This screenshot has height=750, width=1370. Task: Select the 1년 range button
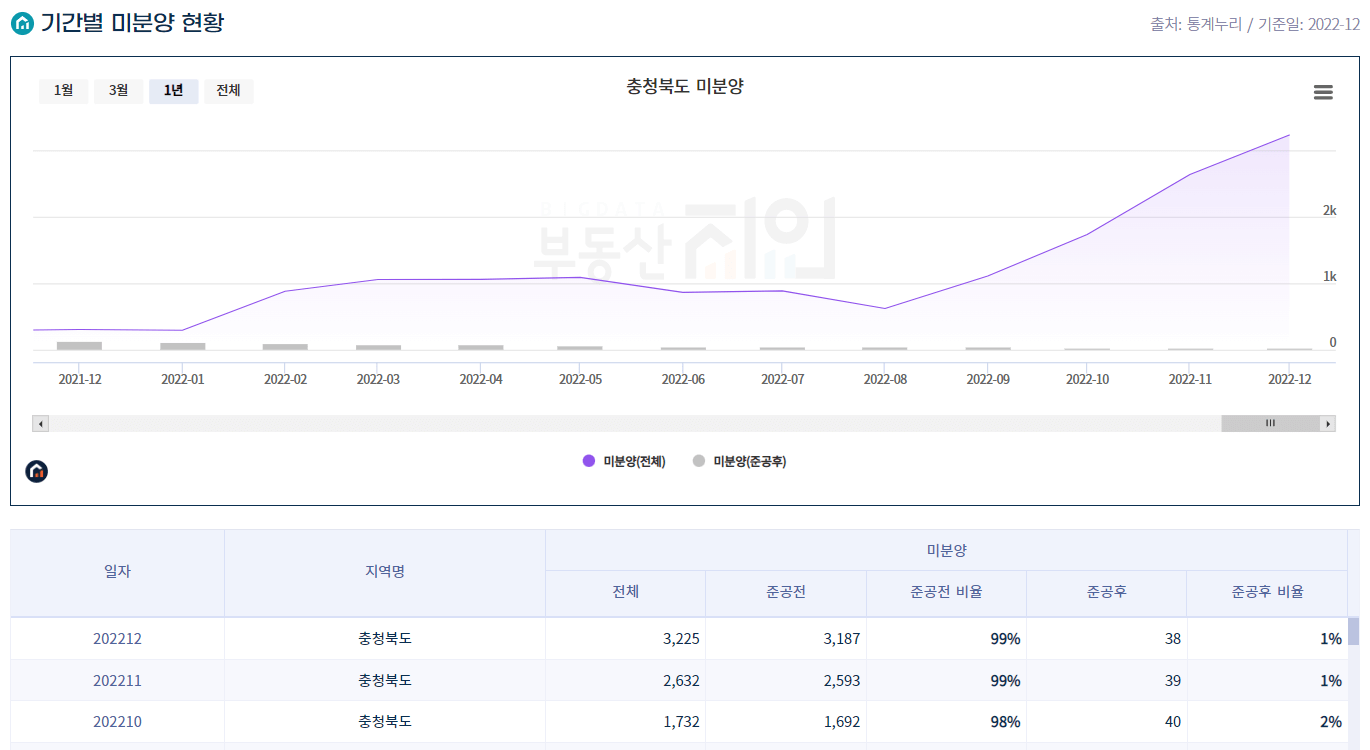pos(174,91)
